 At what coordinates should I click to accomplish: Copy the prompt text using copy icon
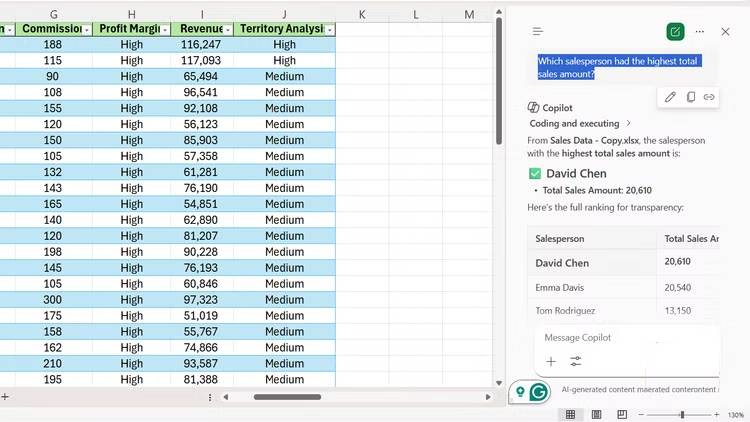(690, 97)
